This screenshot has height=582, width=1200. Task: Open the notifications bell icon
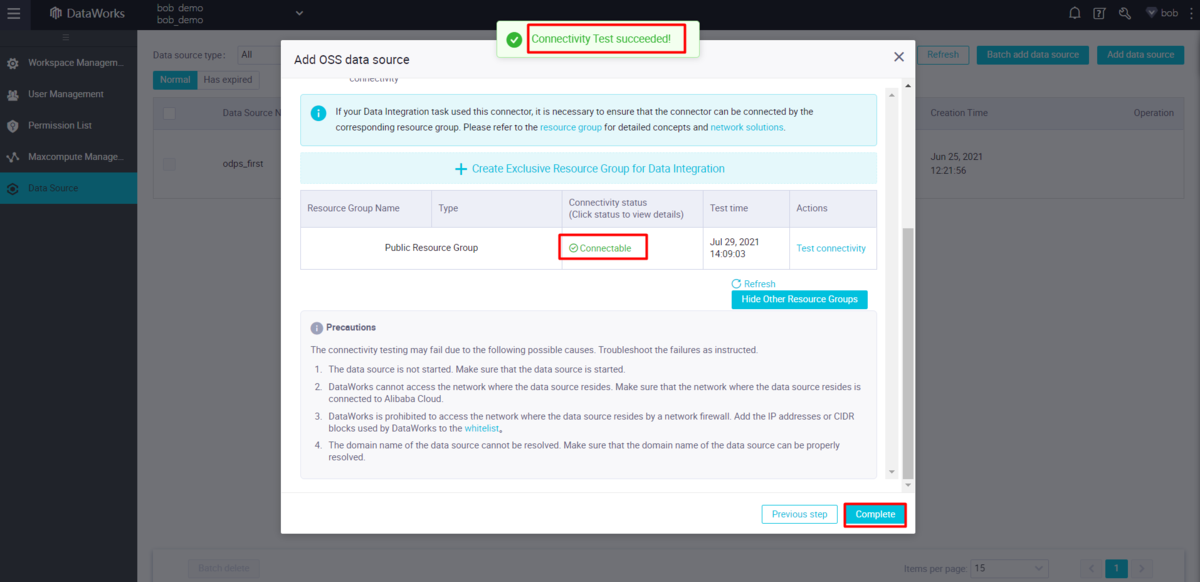[1075, 13]
